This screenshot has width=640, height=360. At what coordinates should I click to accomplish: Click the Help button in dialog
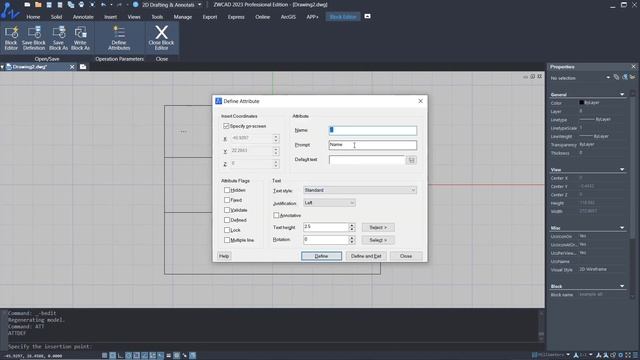click(x=224, y=256)
